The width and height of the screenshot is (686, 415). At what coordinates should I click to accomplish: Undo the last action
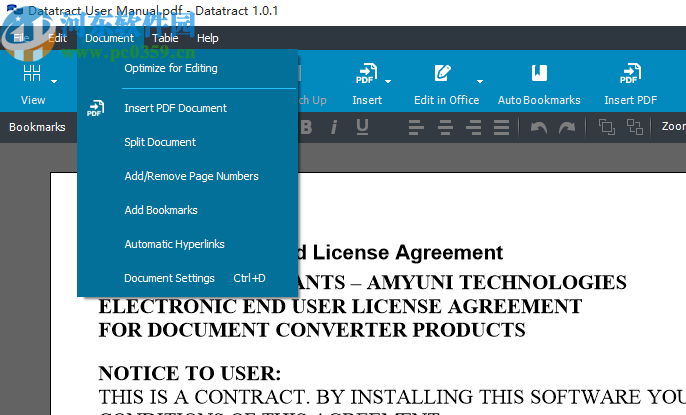pos(539,127)
